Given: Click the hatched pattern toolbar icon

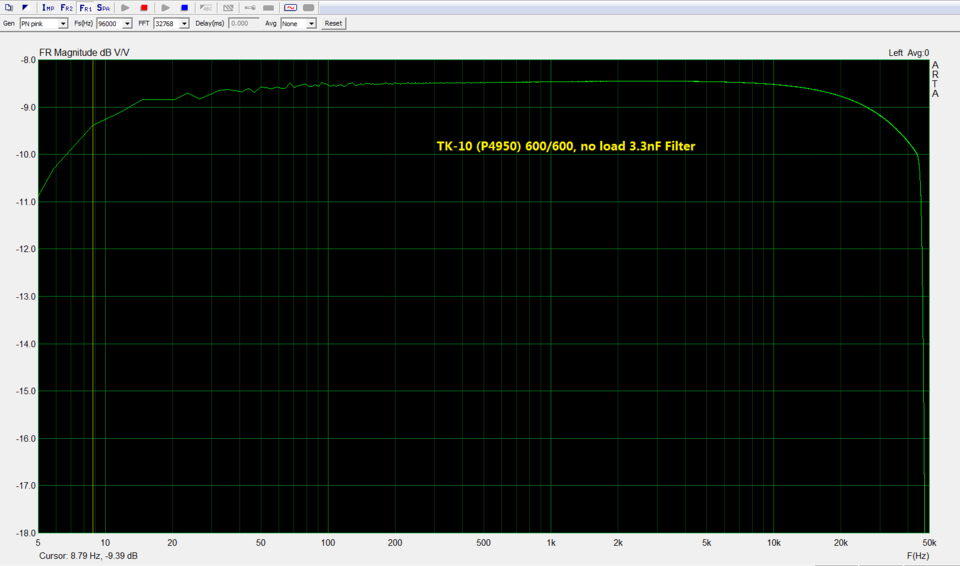Looking at the screenshot, I should coord(228,7).
